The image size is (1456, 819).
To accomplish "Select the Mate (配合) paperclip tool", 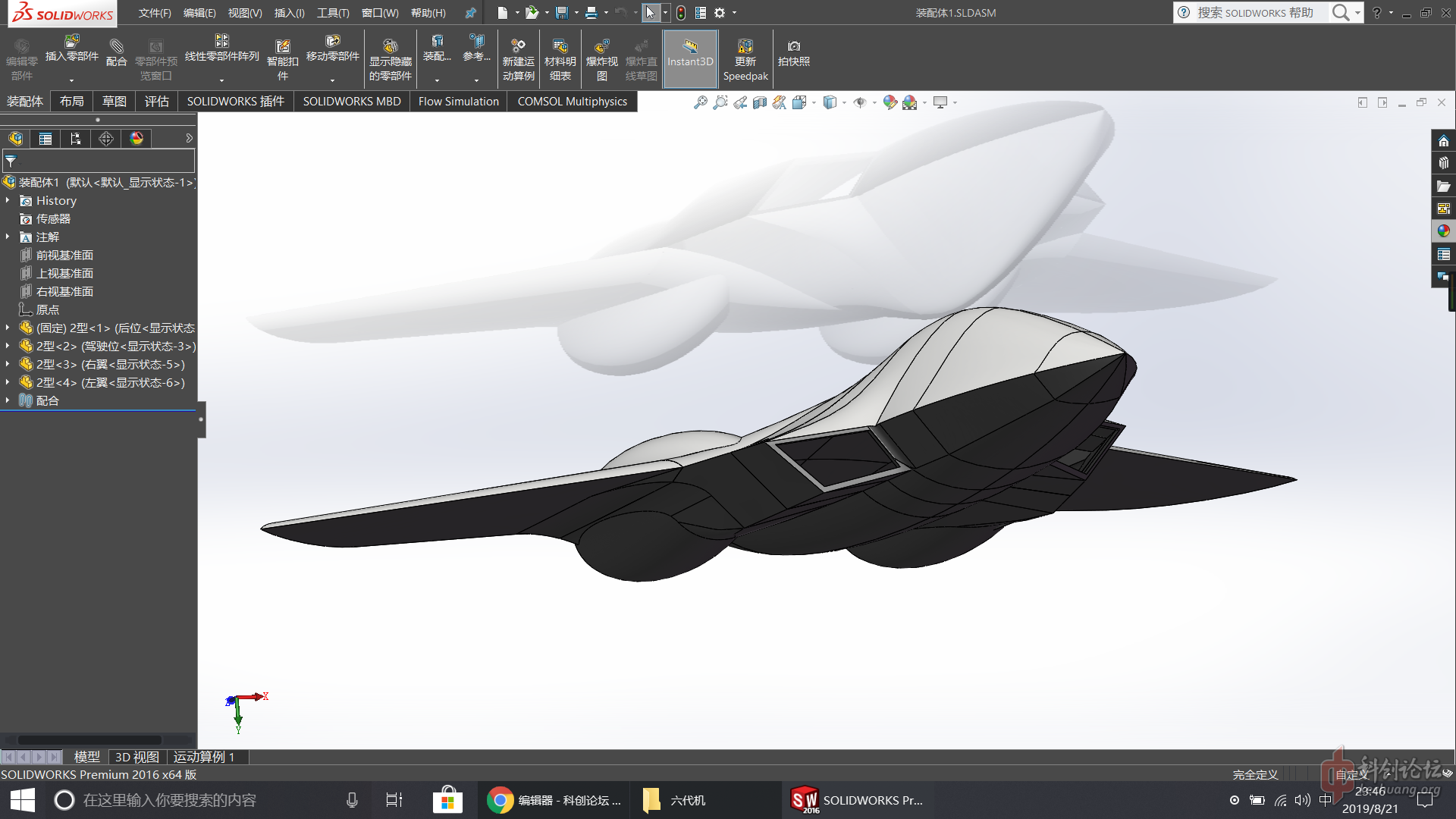I will [x=116, y=53].
